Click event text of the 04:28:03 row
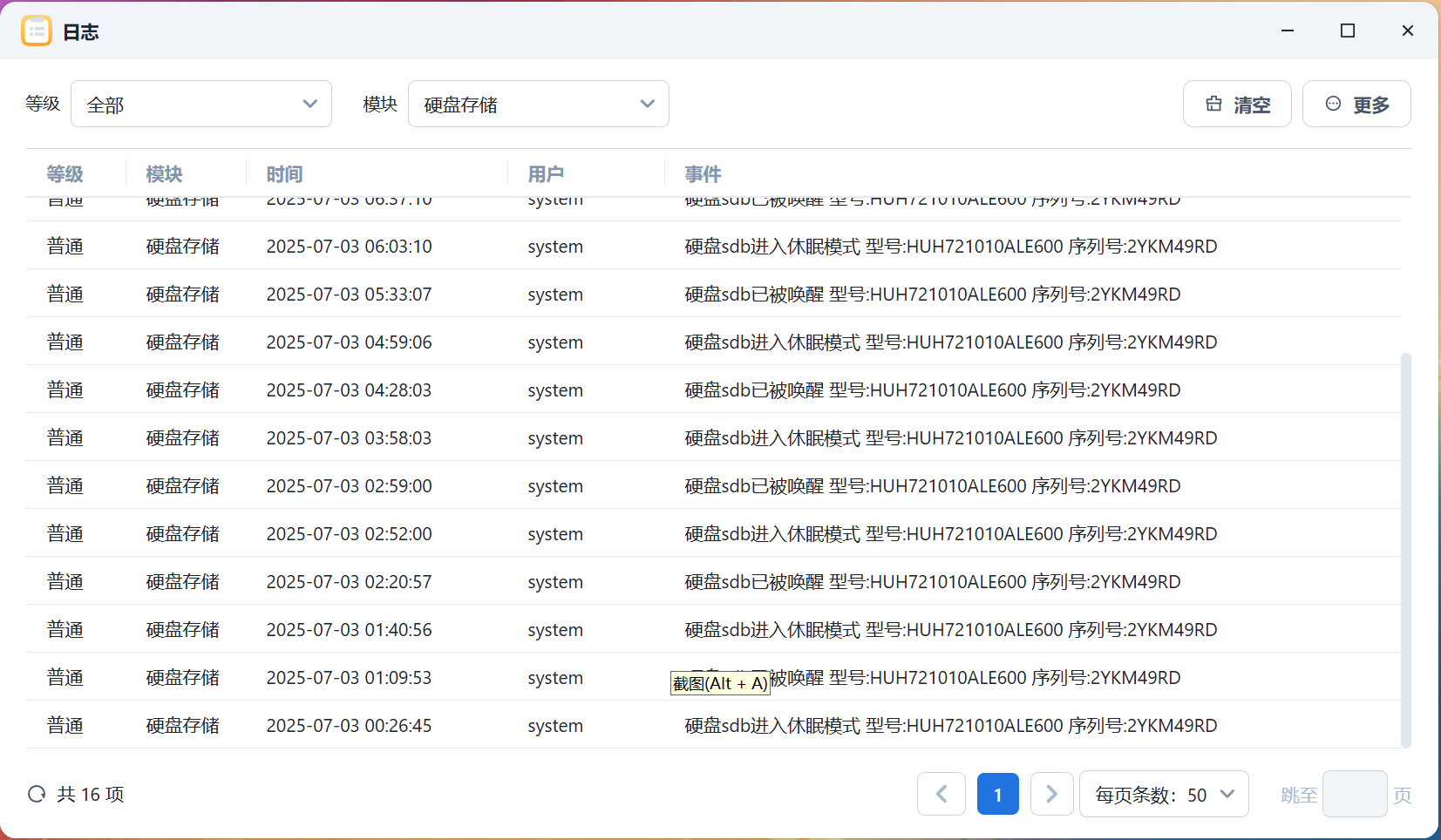Image resolution: width=1441 pixels, height=840 pixels. coord(933,390)
